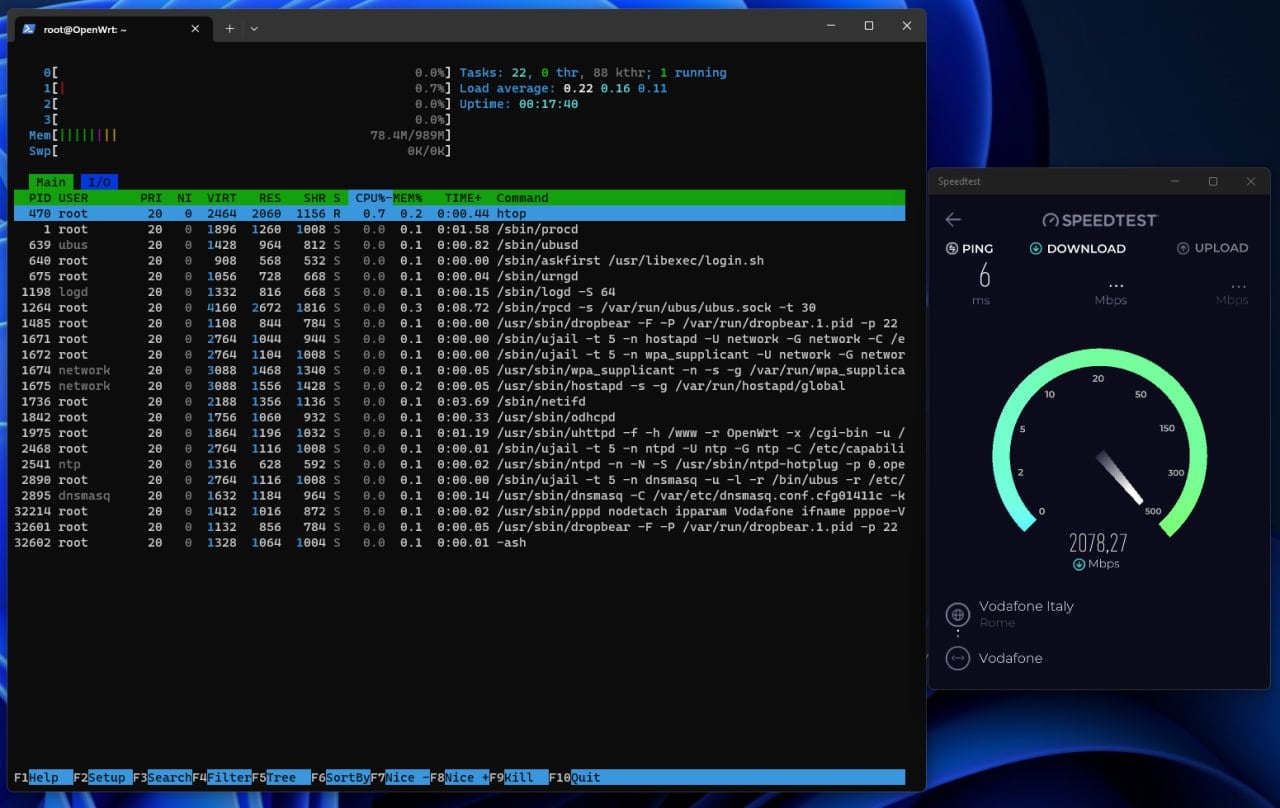Sort by TIME+ column header

click(x=463, y=198)
